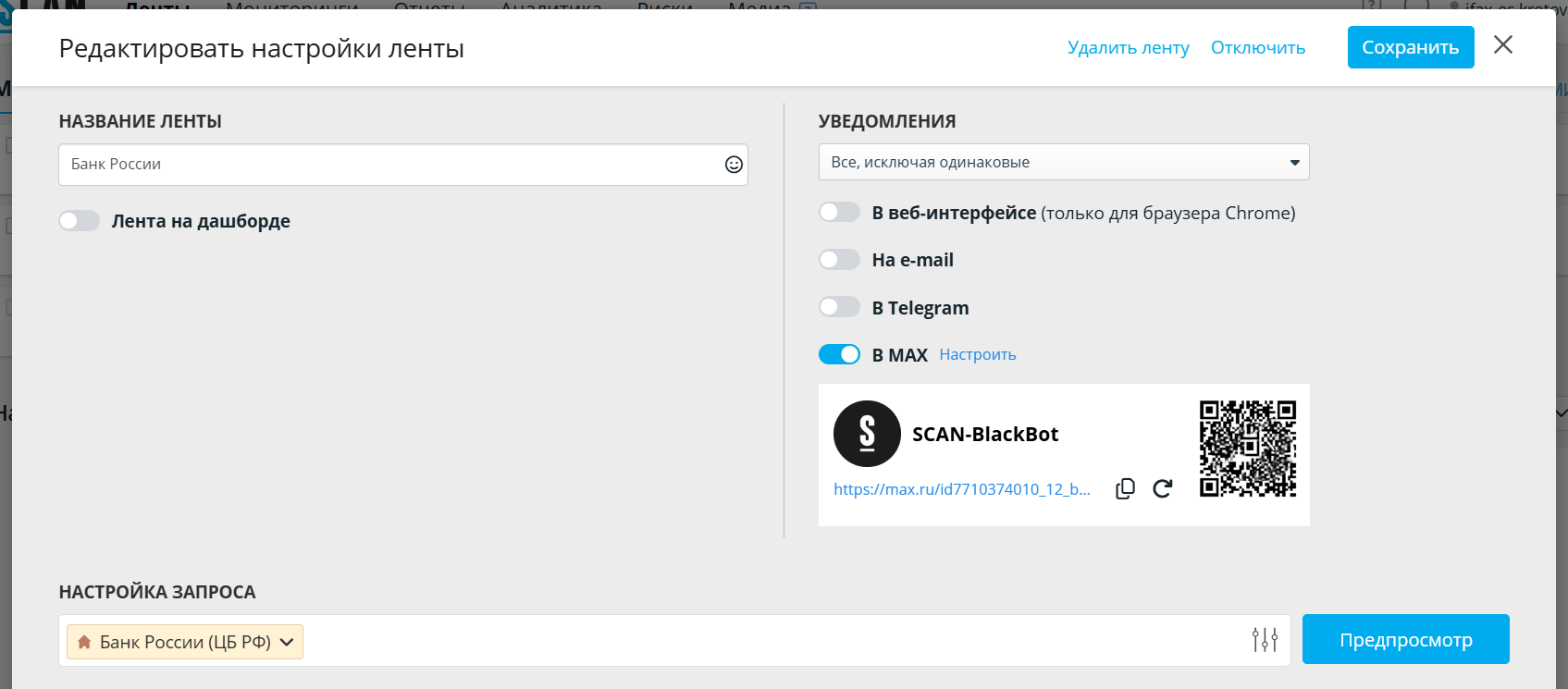Viewport: 1568px width, 689px height.
Task: Click the Отключить link
Action: 1257,48
